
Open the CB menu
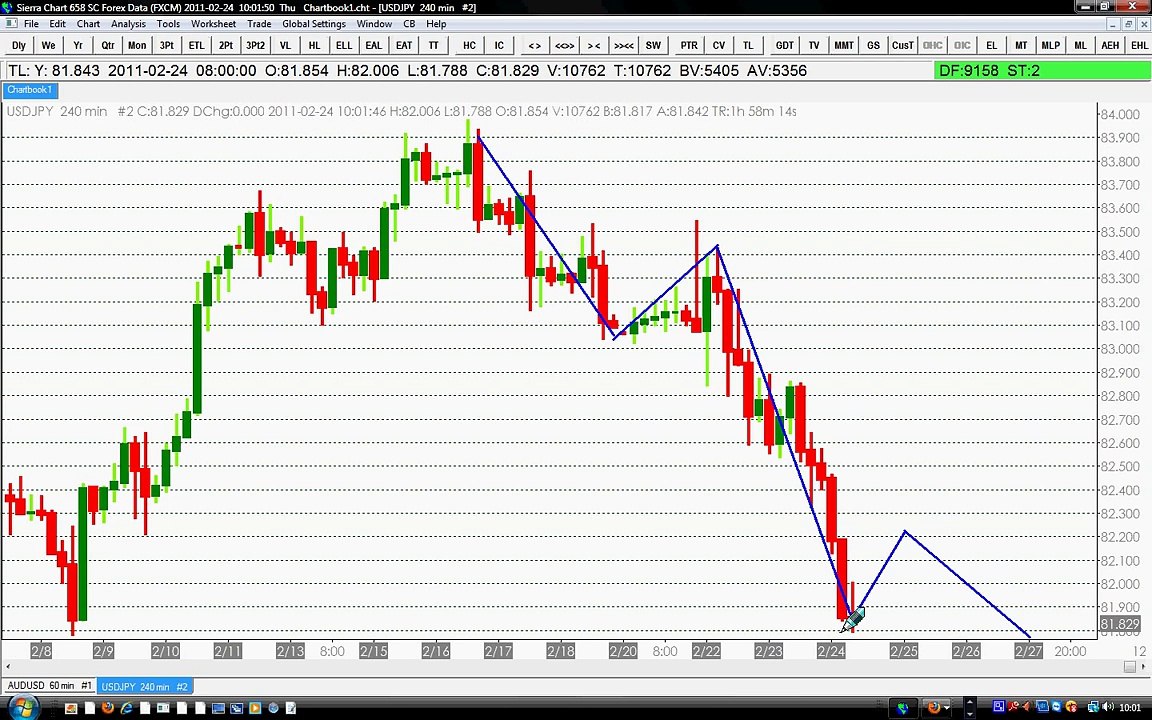[409, 24]
